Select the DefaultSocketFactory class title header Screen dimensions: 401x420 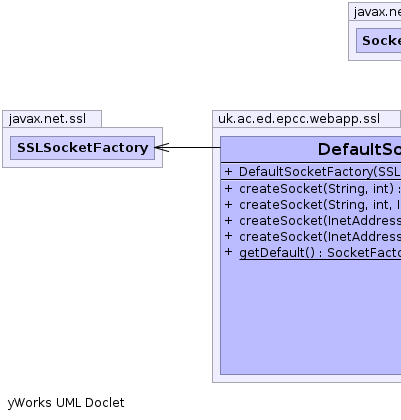[x=311, y=149]
